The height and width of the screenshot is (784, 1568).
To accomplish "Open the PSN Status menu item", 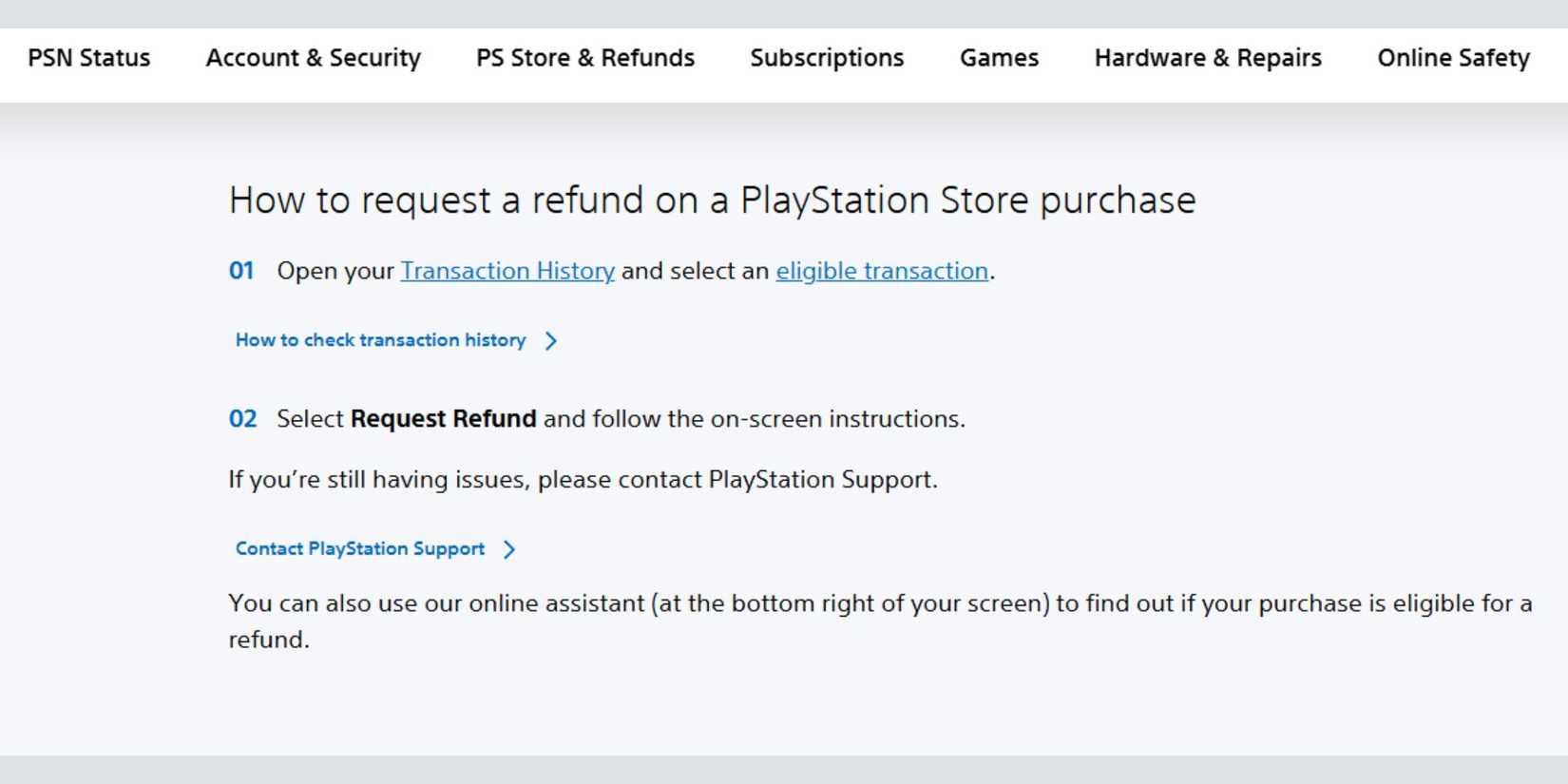I will (89, 58).
